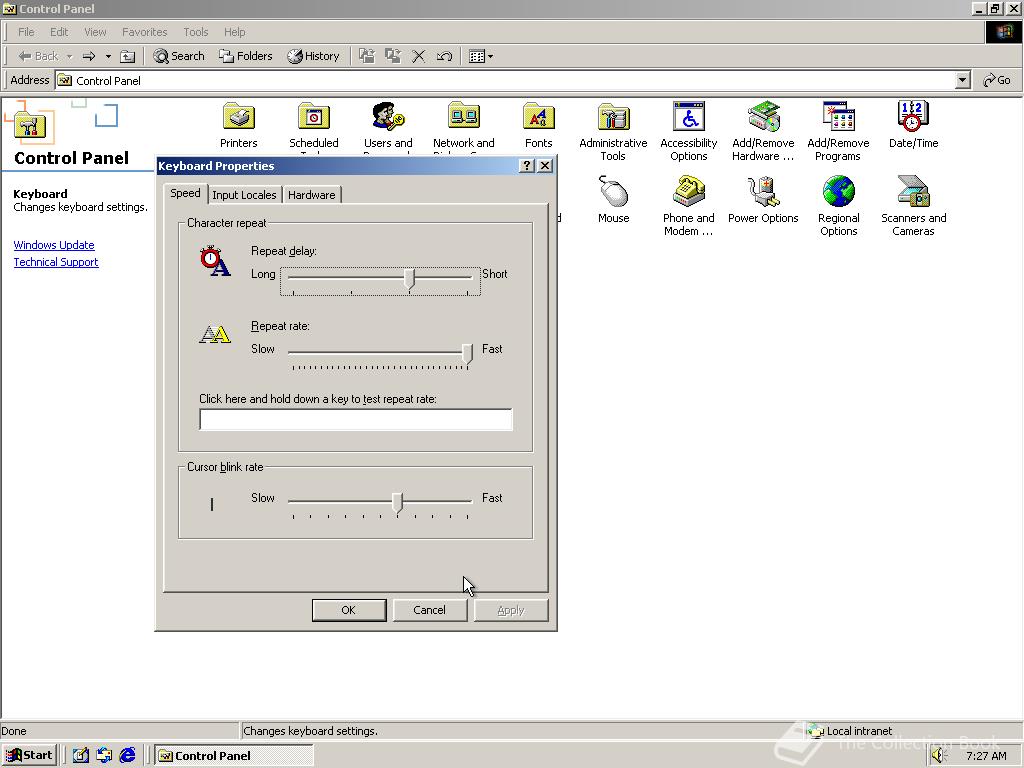Image resolution: width=1024 pixels, height=768 pixels.
Task: Click the Repeat delay slider thumb
Action: [409, 278]
